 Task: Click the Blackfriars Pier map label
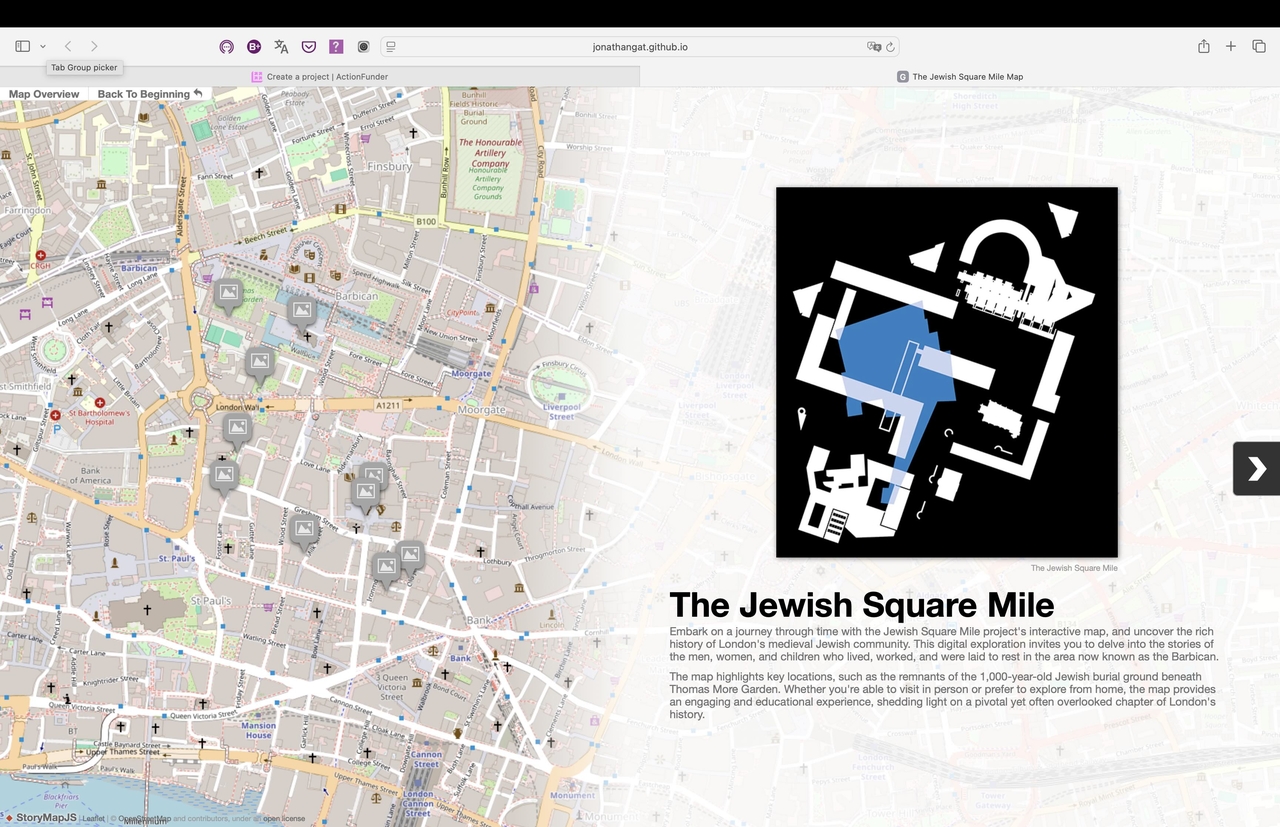[x=61, y=801]
